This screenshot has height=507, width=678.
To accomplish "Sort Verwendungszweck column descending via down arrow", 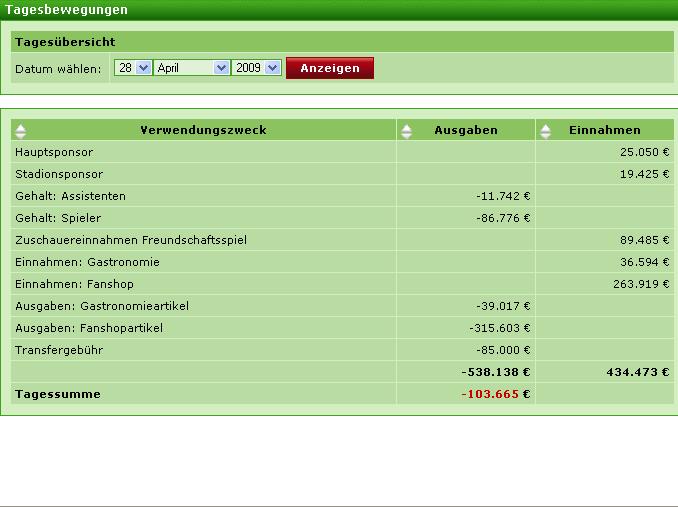I will [x=21, y=134].
